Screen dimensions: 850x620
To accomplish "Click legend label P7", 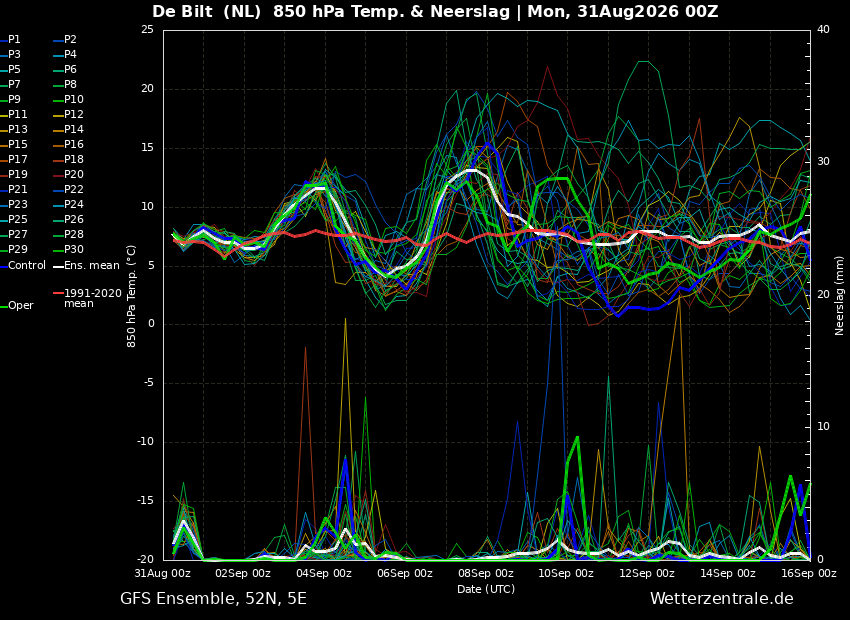I will point(14,85).
